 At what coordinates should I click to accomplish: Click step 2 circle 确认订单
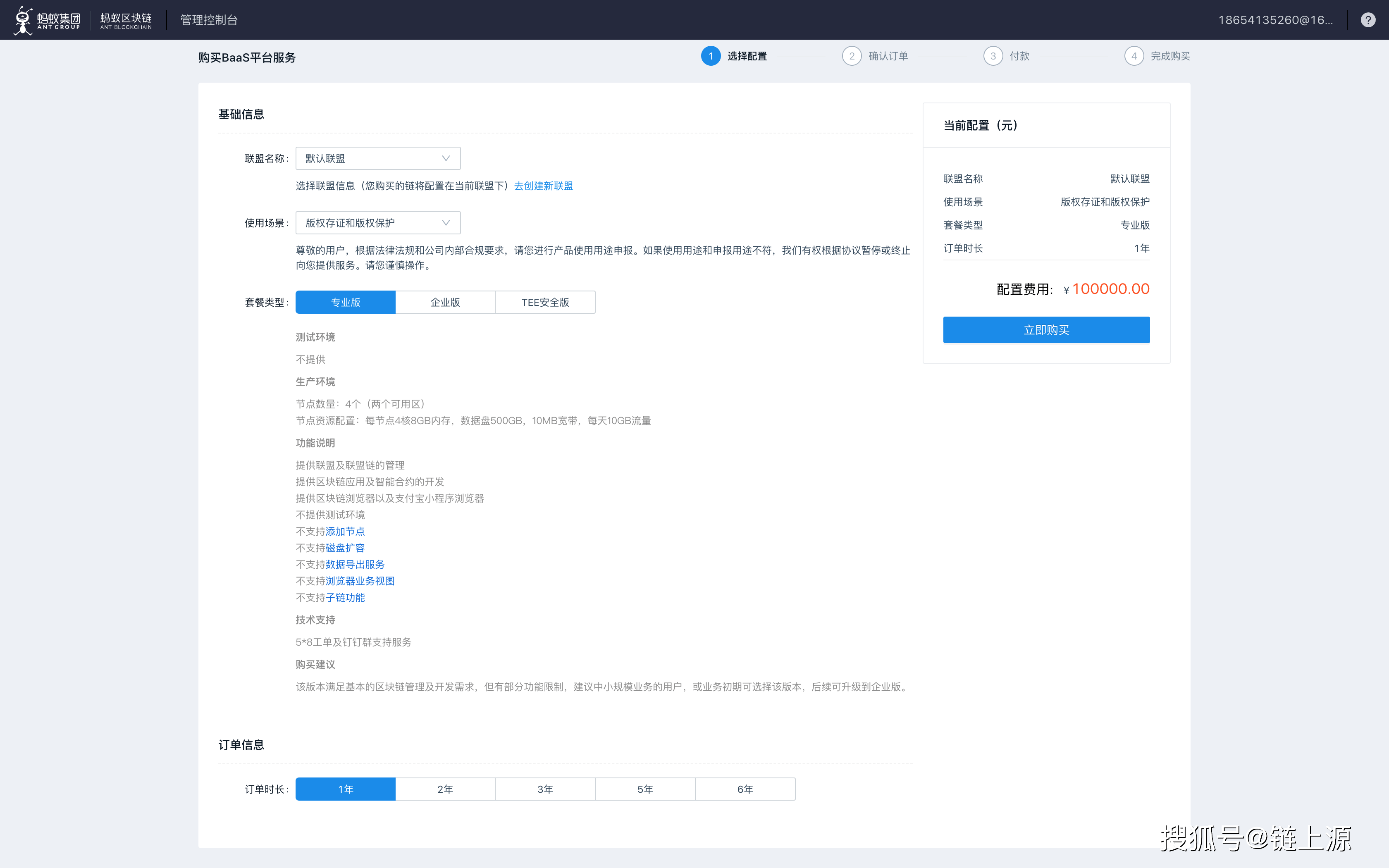[x=851, y=56]
